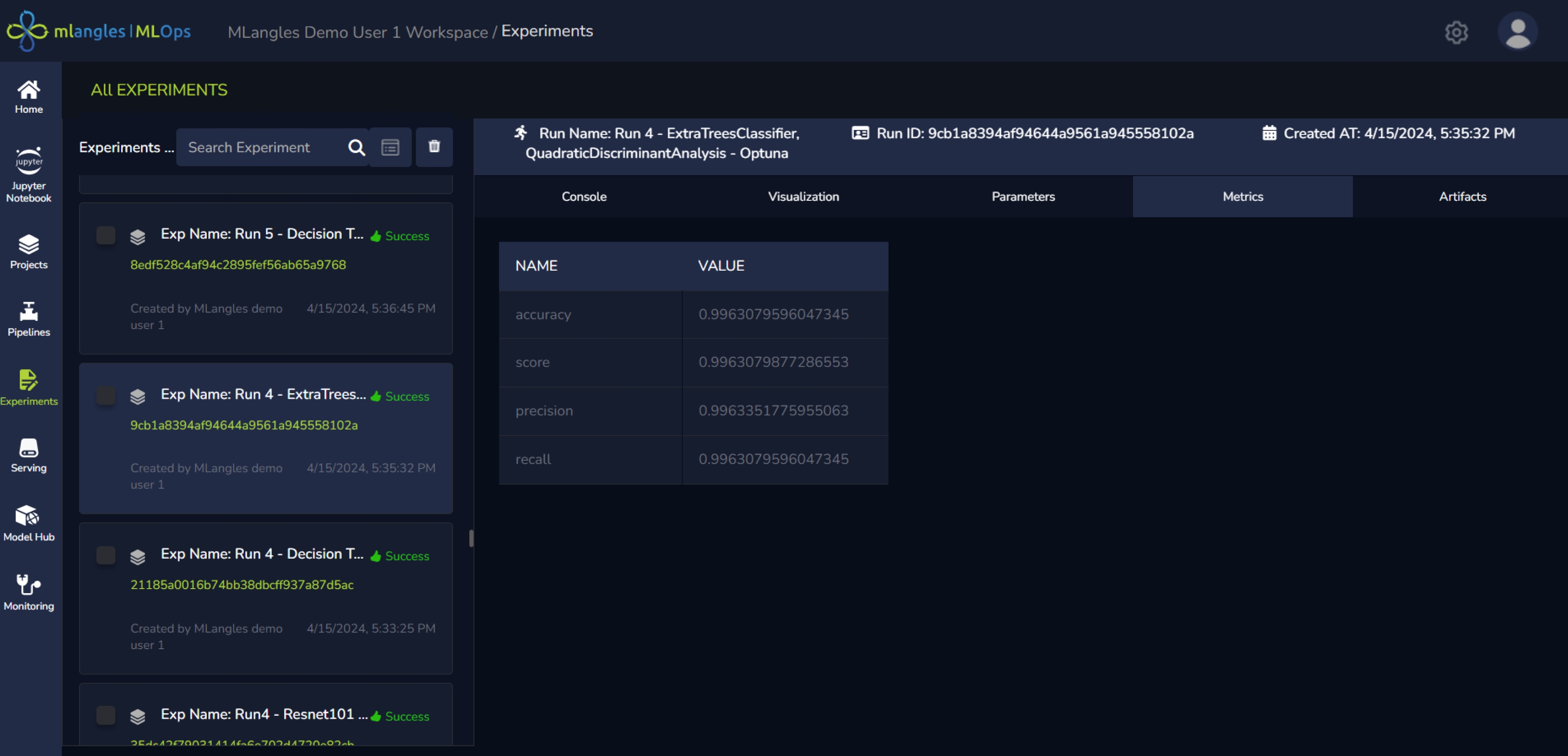Viewport: 1568px width, 756px height.
Task: Check the Run 4 - ExtraTrees checkbox
Action: click(106, 395)
